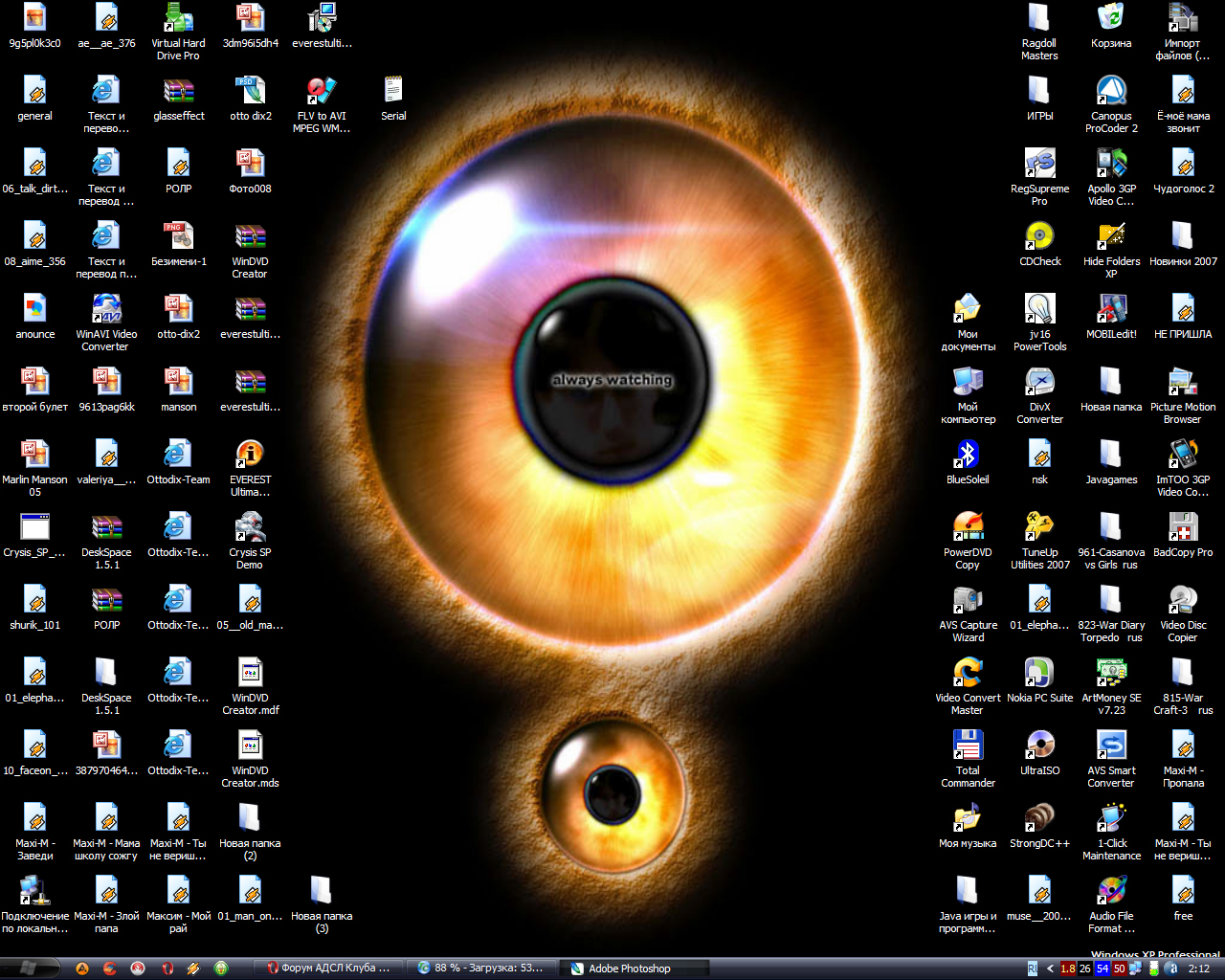Open the EVEREST Ultimate shortcut

[x=250, y=455]
